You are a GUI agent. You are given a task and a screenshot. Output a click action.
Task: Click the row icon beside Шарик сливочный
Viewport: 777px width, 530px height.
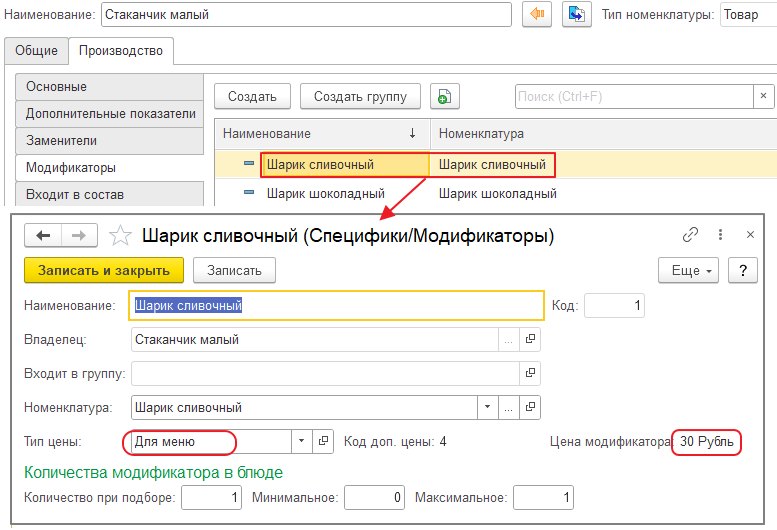[x=249, y=163]
